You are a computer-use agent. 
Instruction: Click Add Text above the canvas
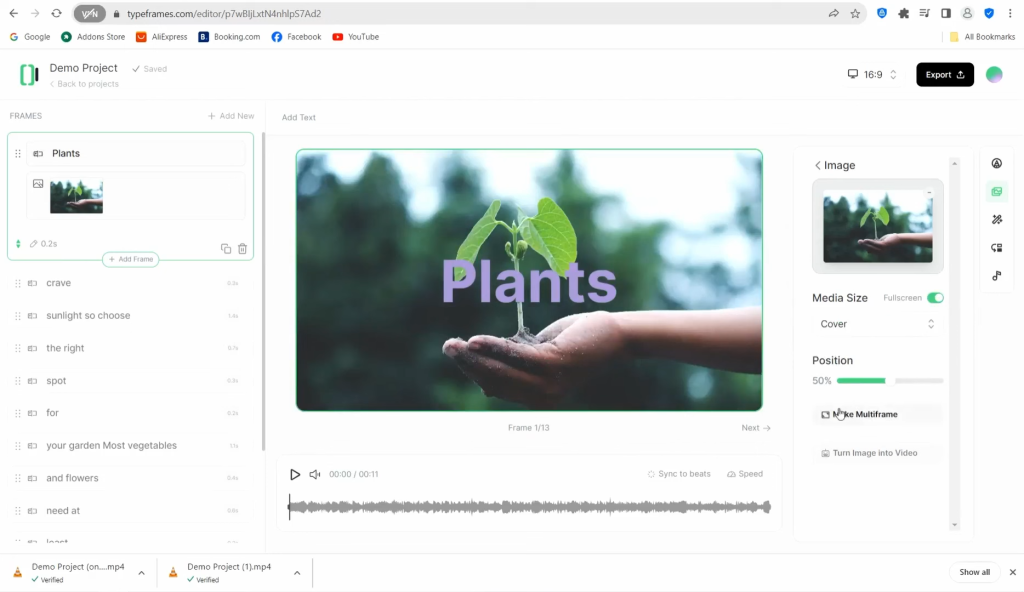(x=298, y=118)
